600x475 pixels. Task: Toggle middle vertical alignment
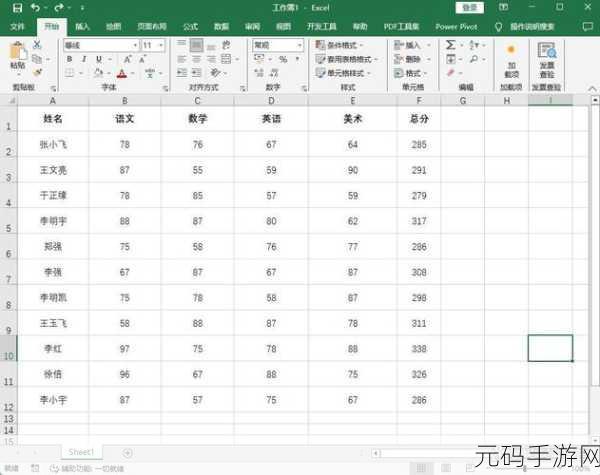click(196, 45)
